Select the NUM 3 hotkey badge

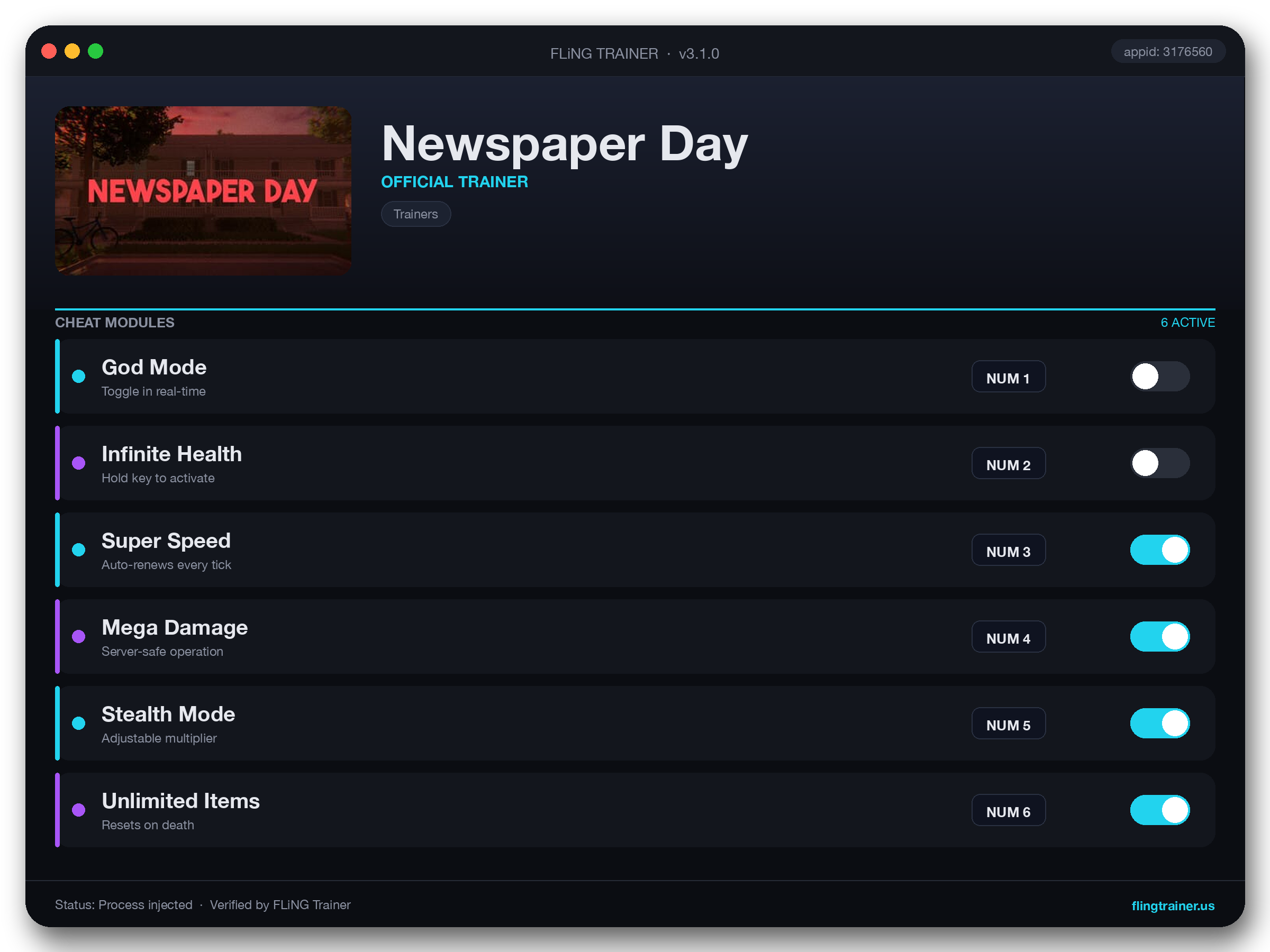(1008, 550)
